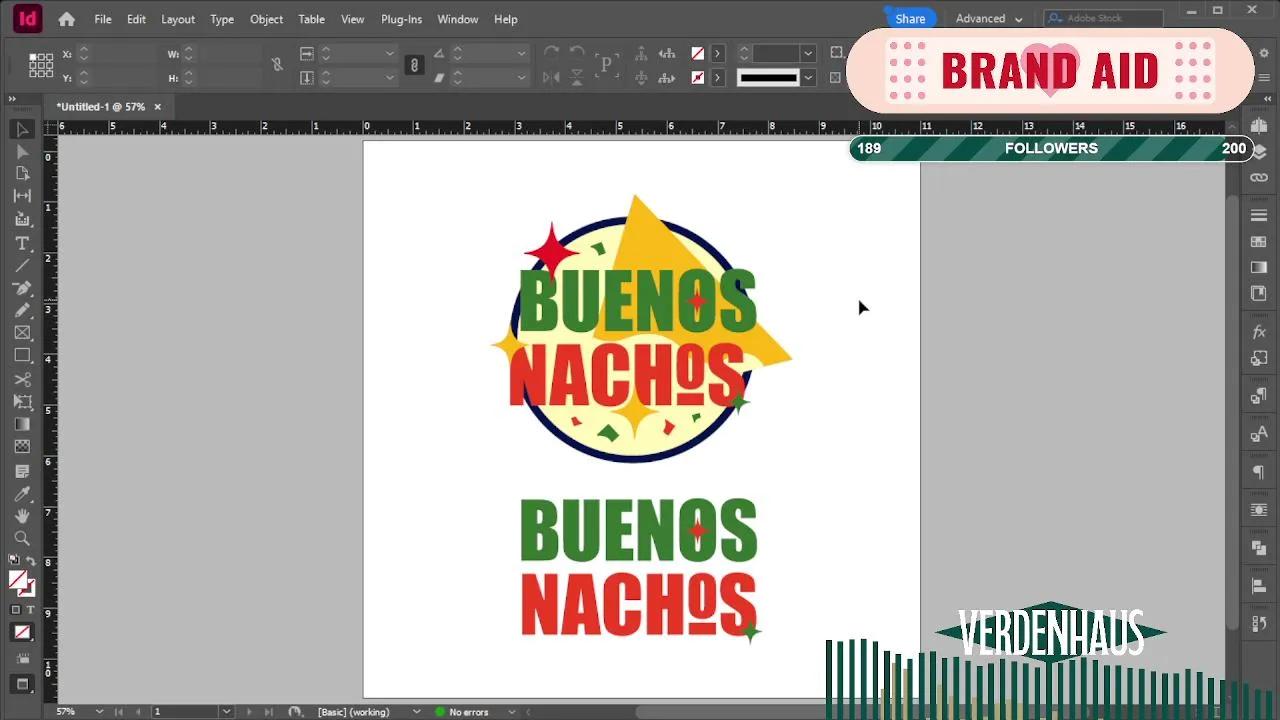Open the Plug-Ins menu

pyautogui.click(x=401, y=19)
